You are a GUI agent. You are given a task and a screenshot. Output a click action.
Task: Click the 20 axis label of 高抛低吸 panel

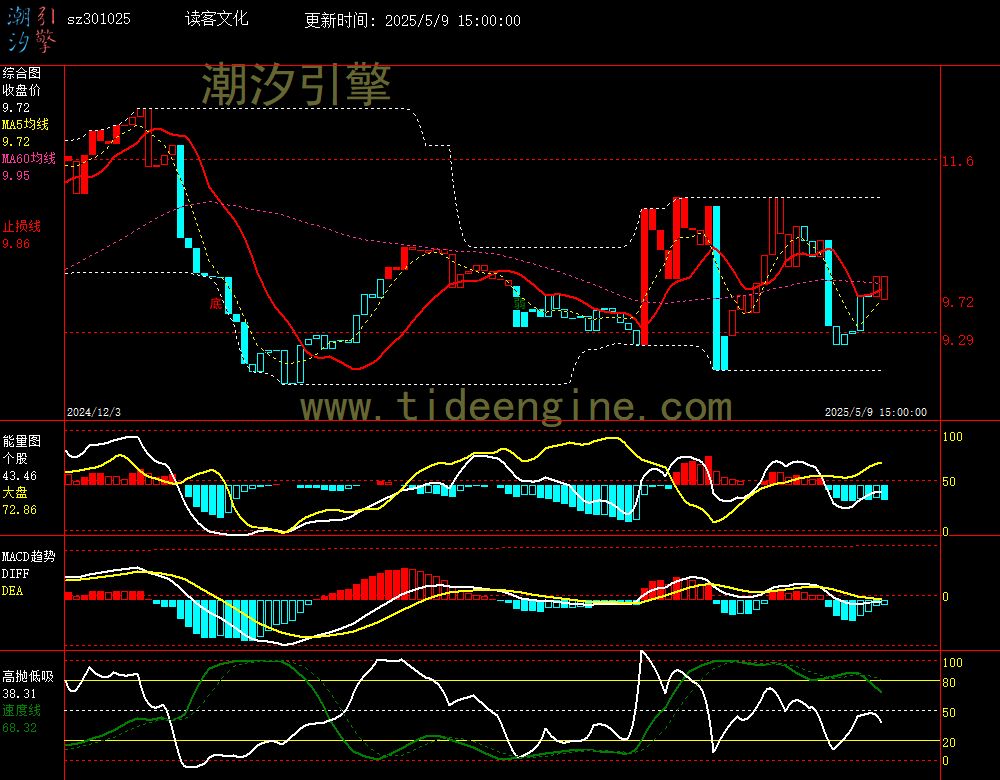[949, 743]
